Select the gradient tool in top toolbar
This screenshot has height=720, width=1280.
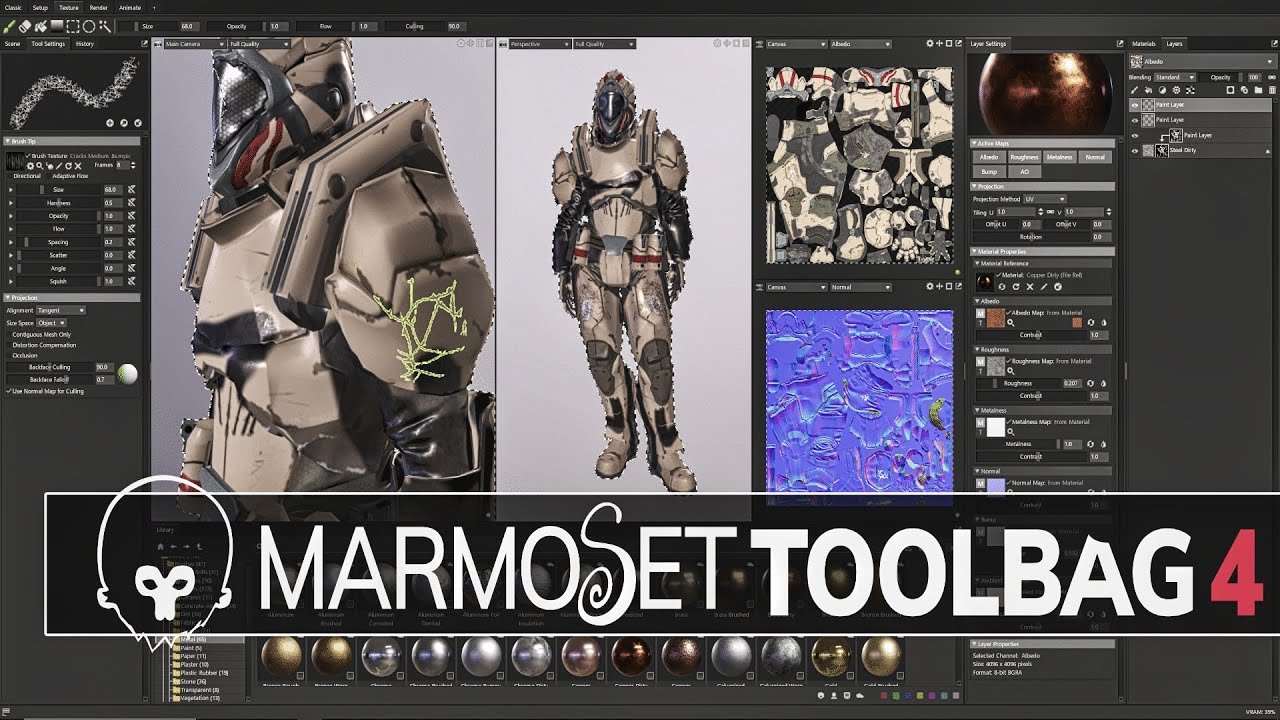pos(57,26)
